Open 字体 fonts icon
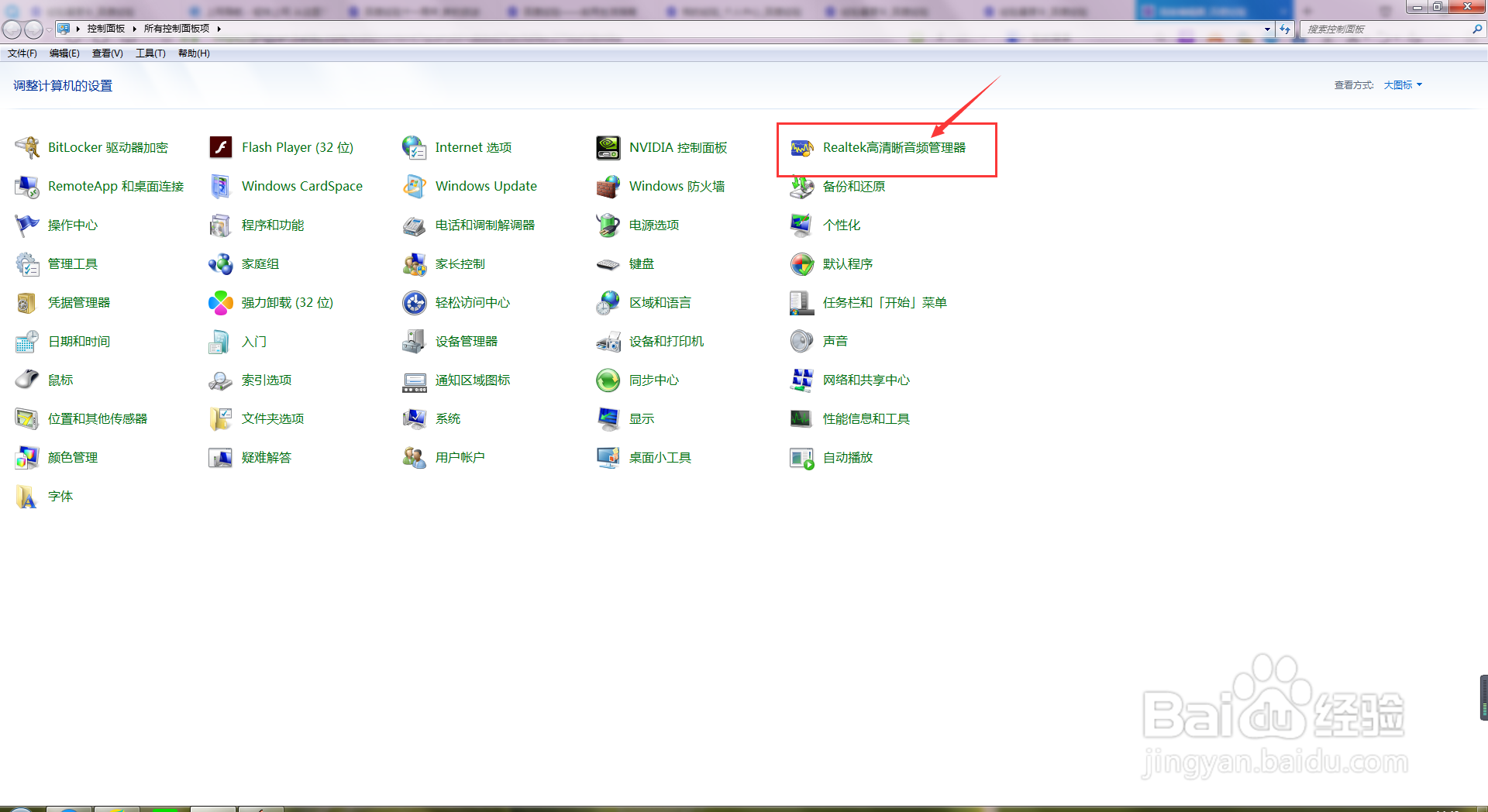This screenshot has height=812, width=1488. coord(27,496)
